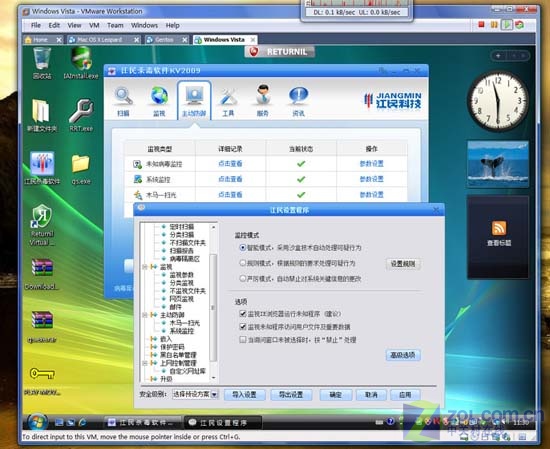Select the 新建文件夹 folder on desktop
Viewport: 550px width, 449px height.
[42, 116]
